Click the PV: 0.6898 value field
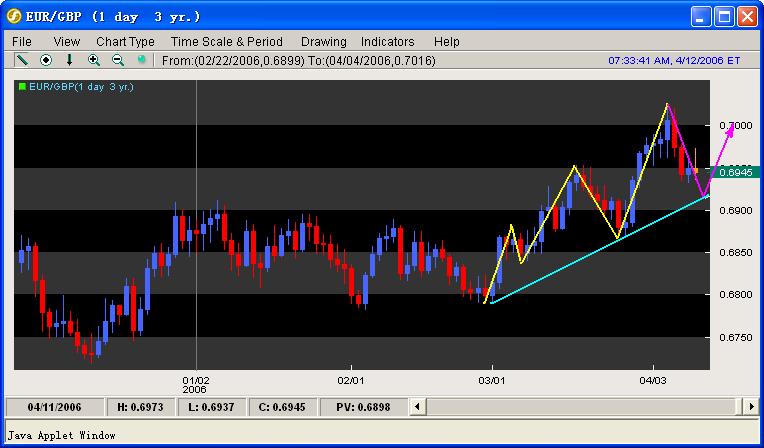Image resolution: width=764 pixels, height=448 pixels. coord(363,407)
